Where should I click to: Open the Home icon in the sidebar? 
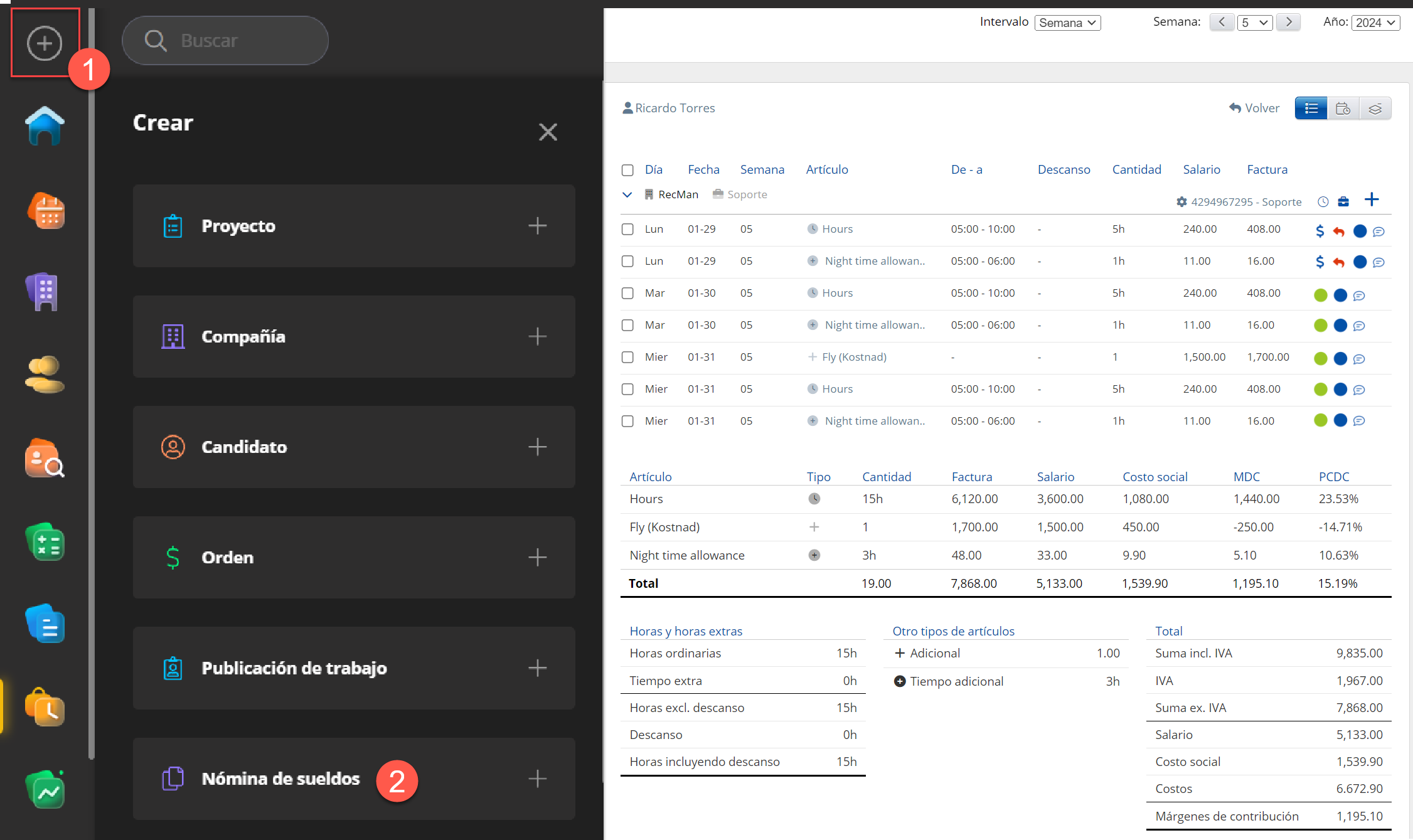[x=45, y=126]
